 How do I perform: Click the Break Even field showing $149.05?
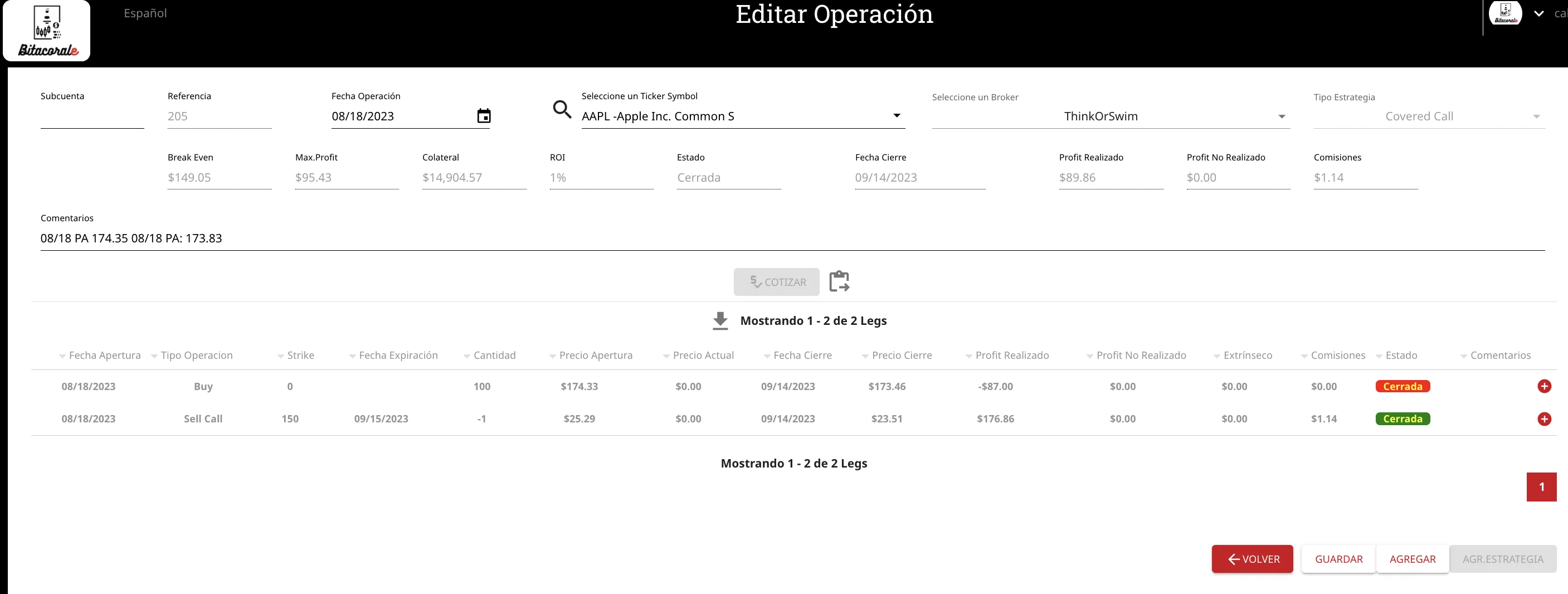click(x=220, y=178)
